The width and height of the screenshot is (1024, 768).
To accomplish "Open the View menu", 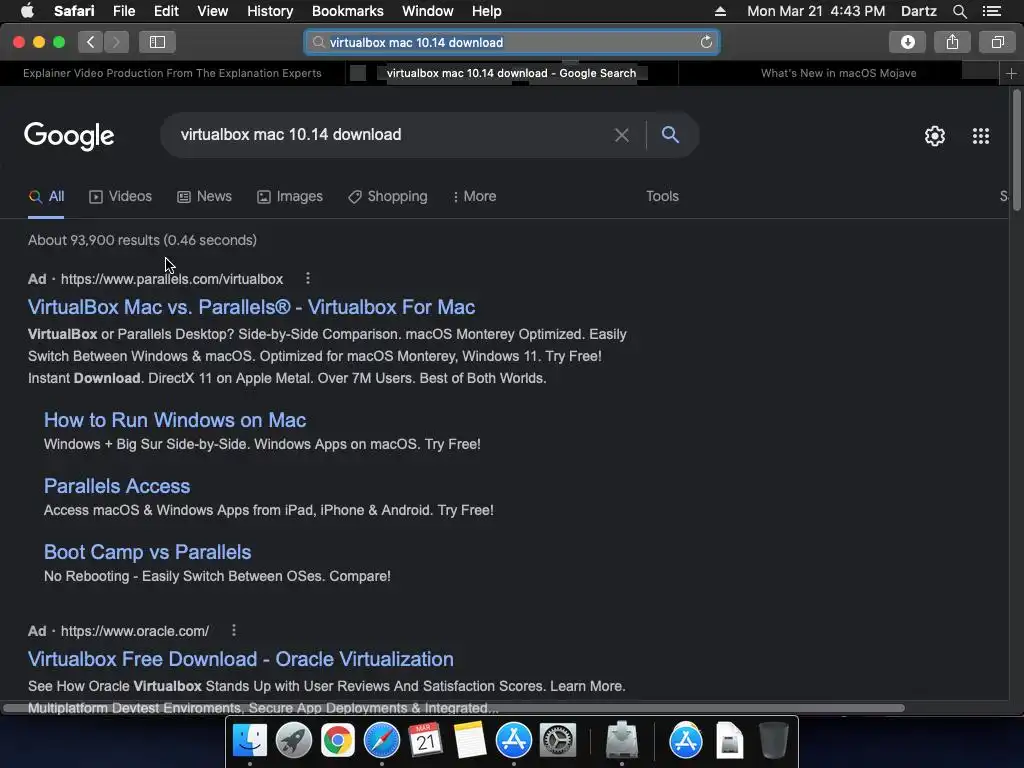I will pos(212,11).
